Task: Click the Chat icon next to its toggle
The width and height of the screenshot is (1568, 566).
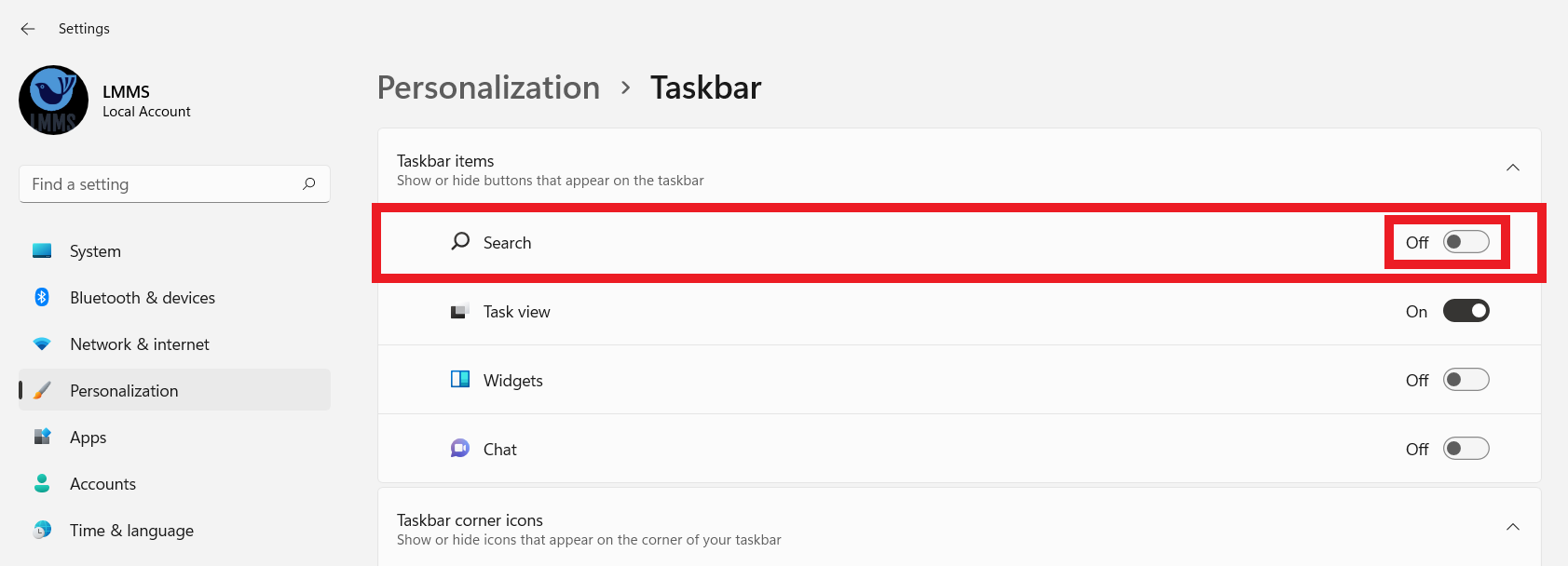Action: 459,448
